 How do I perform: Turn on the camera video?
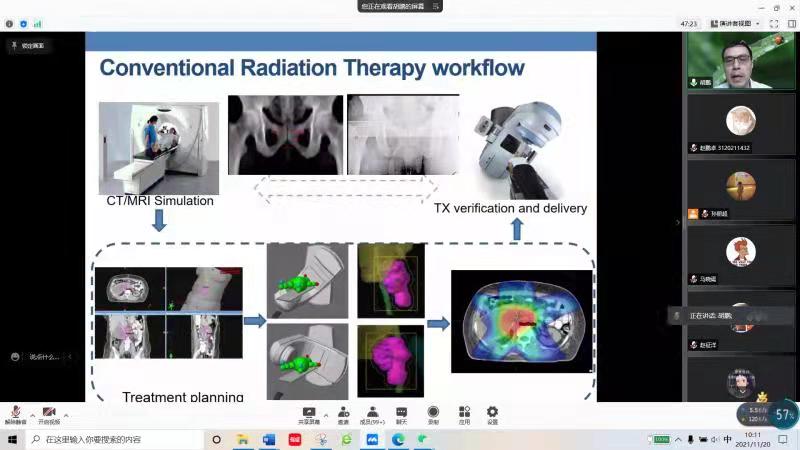click(49, 412)
